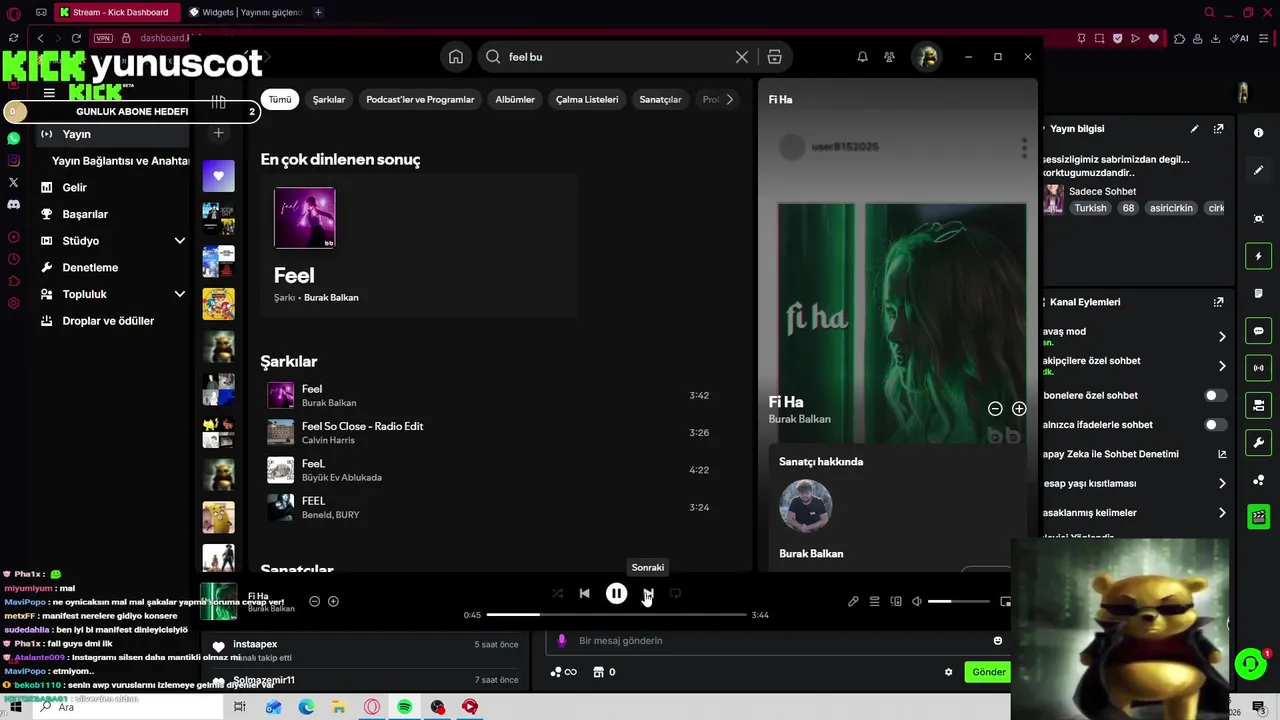This screenshot has width=1280, height=720.
Task: Open Your Library icon in Spotify sidebar
Action: pos(218,102)
